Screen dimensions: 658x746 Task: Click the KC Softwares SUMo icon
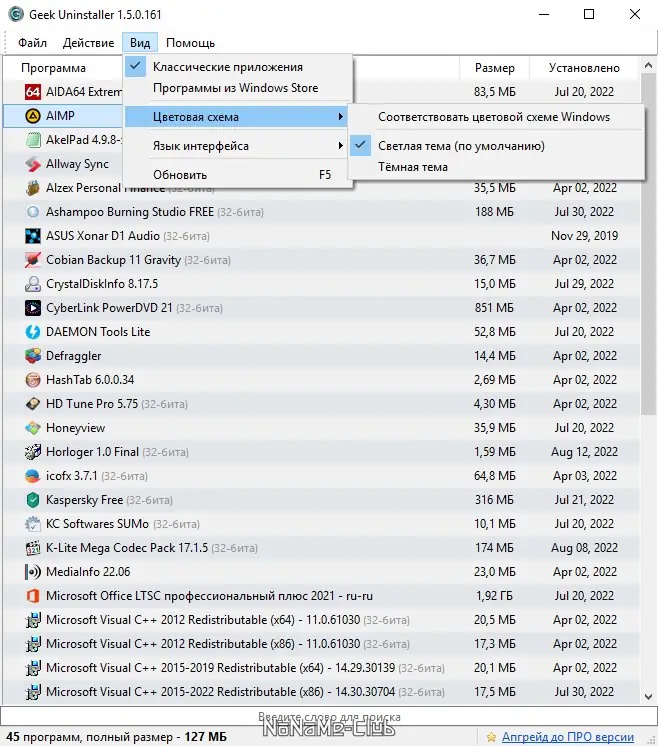coord(33,524)
